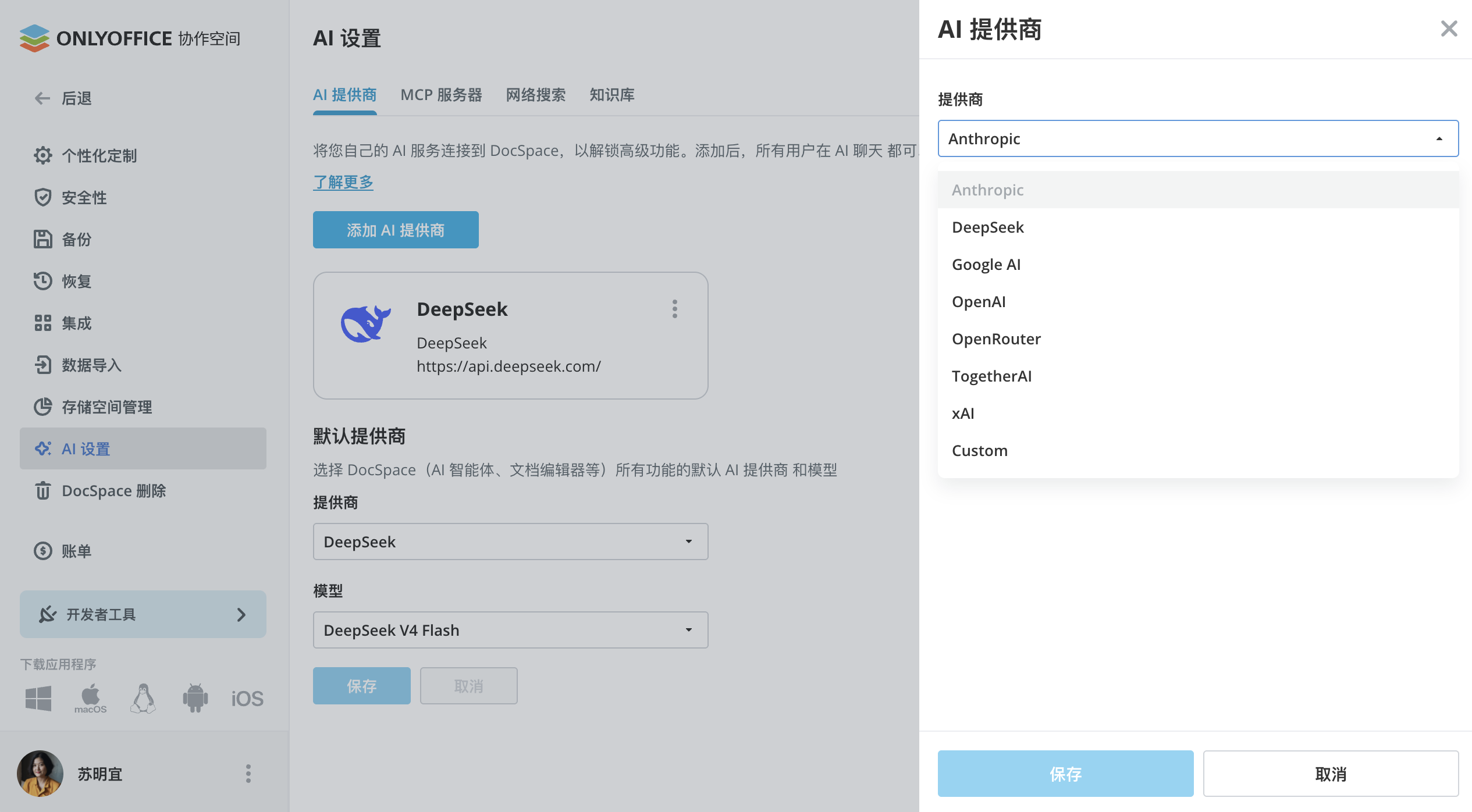The width and height of the screenshot is (1472, 812).
Task: Open the DeepSeek card three-dot menu
Action: [x=675, y=309]
